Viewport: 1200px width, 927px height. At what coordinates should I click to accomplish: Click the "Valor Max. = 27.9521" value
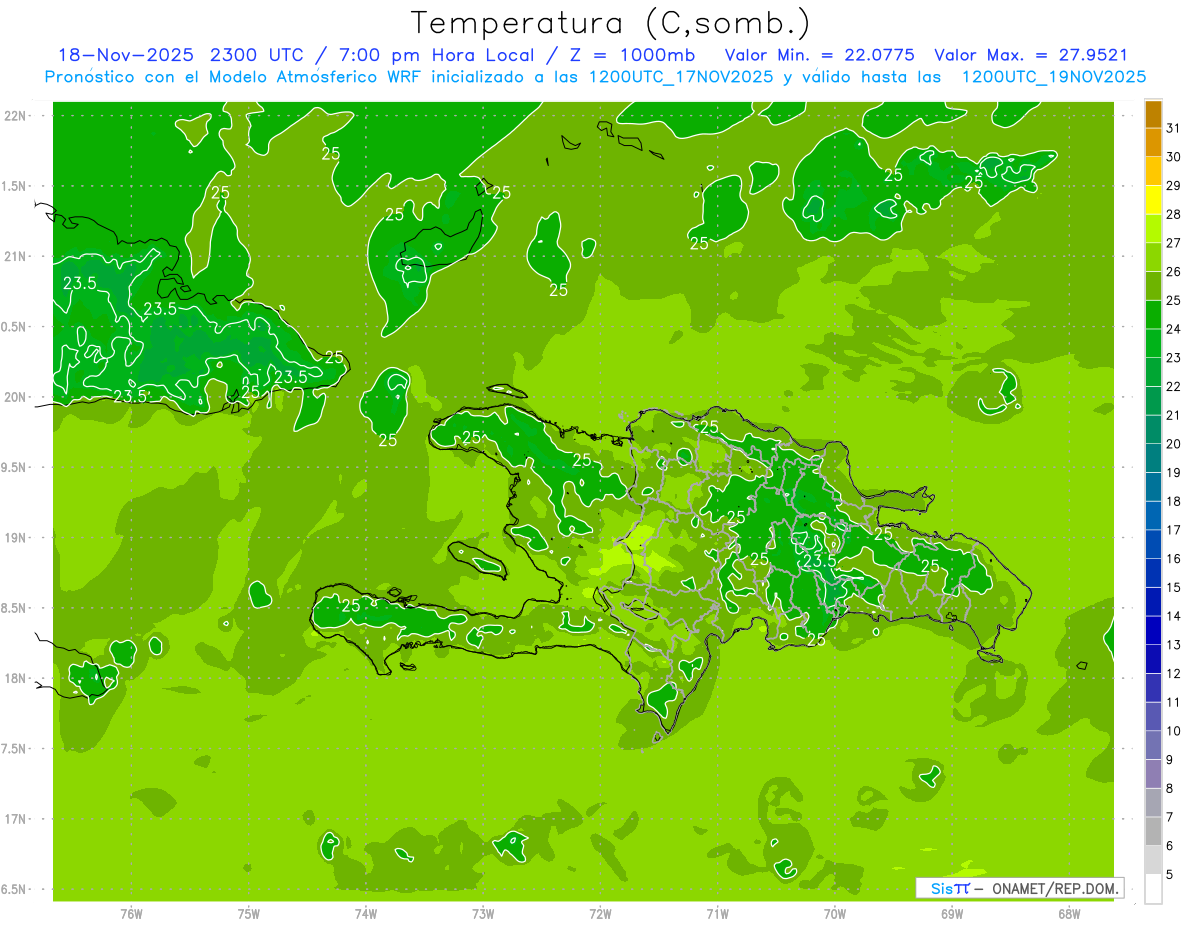(x=1030, y=55)
